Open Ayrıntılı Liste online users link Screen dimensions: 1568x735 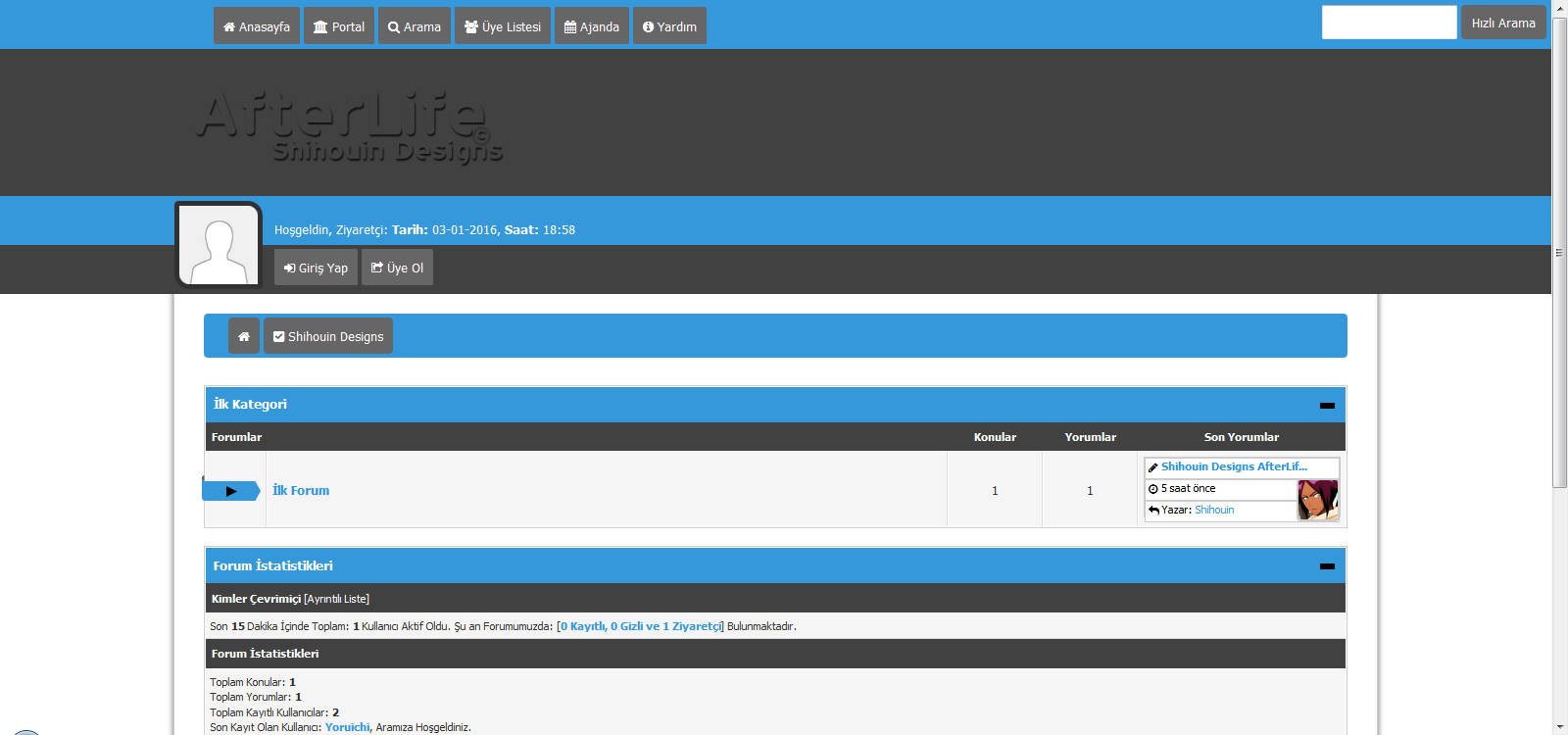(x=336, y=599)
